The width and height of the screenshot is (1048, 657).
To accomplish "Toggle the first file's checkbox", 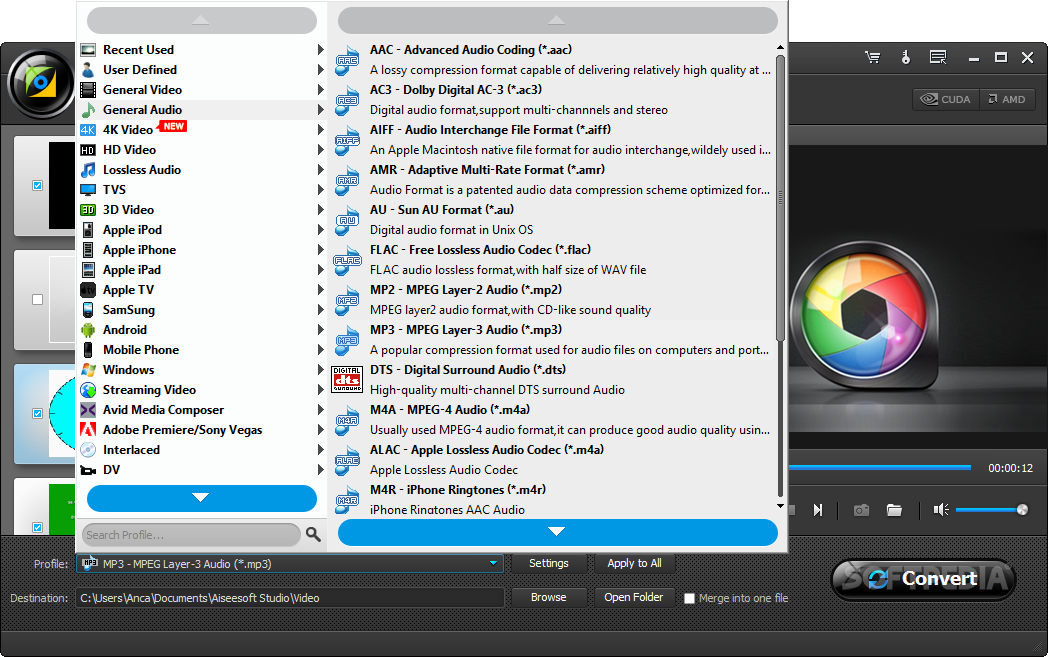I will click(37, 186).
